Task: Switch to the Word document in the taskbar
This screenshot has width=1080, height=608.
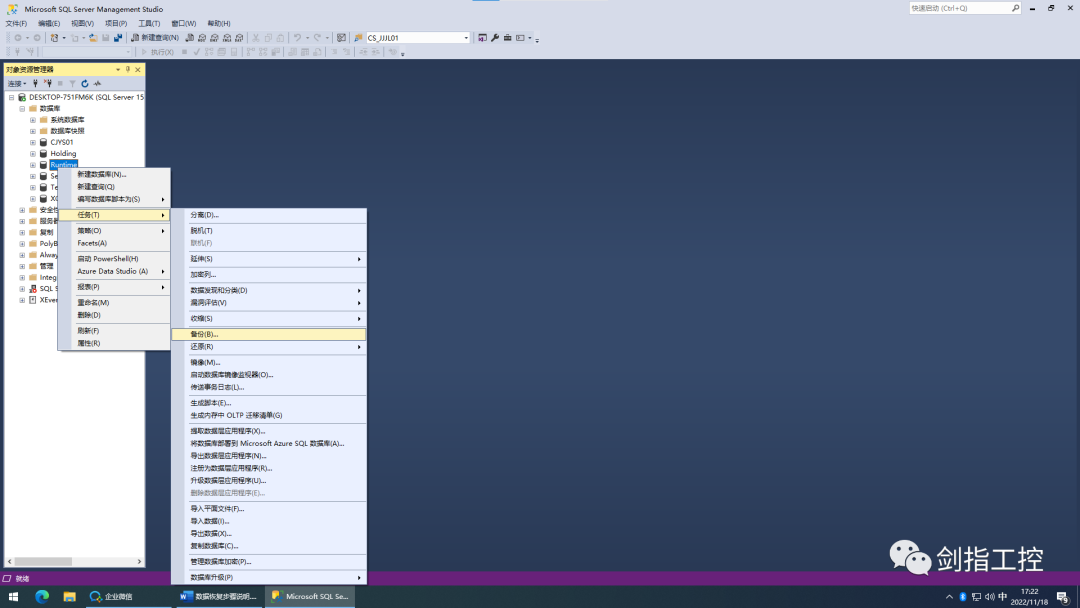Action: 219,597
